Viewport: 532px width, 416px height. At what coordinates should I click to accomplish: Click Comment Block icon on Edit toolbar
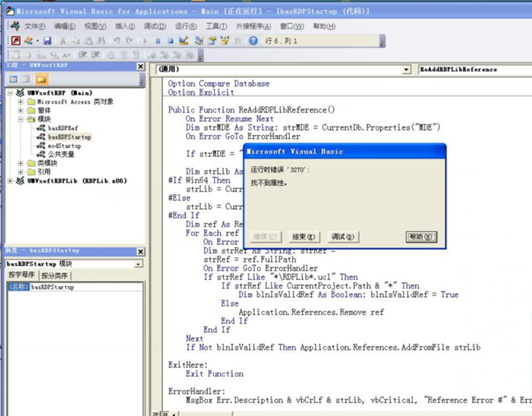click(124, 55)
